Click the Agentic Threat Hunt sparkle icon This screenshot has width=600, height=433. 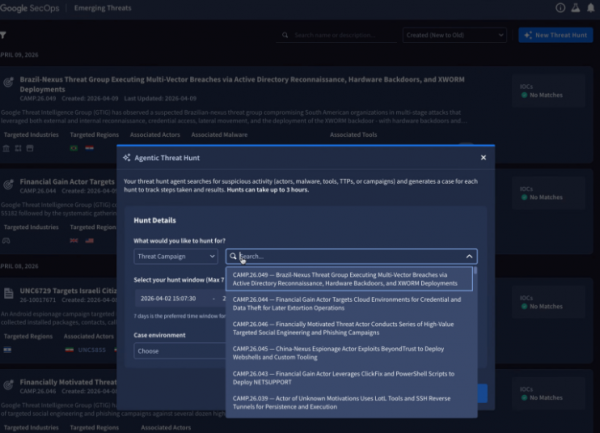126,157
